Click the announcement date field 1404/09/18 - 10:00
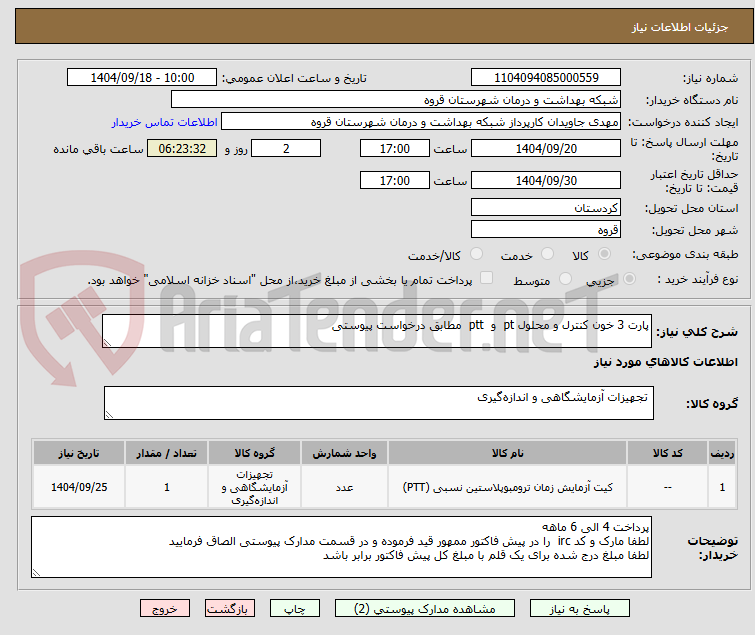Image resolution: width=755 pixels, height=635 pixels. (142, 78)
